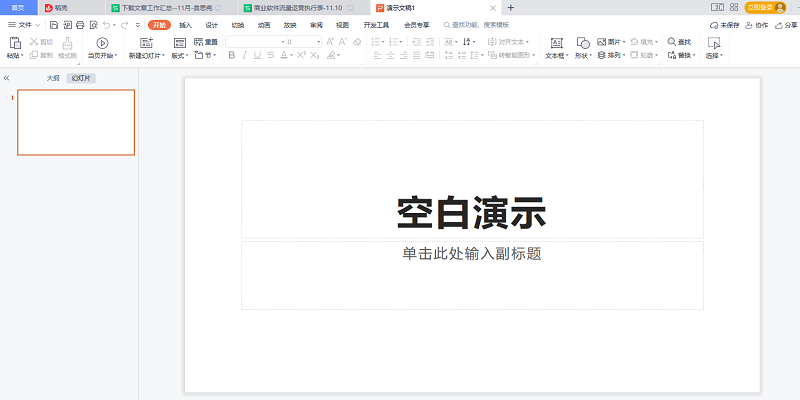Switch to the 插入 ribbon tab
The height and width of the screenshot is (400, 800).
point(185,24)
